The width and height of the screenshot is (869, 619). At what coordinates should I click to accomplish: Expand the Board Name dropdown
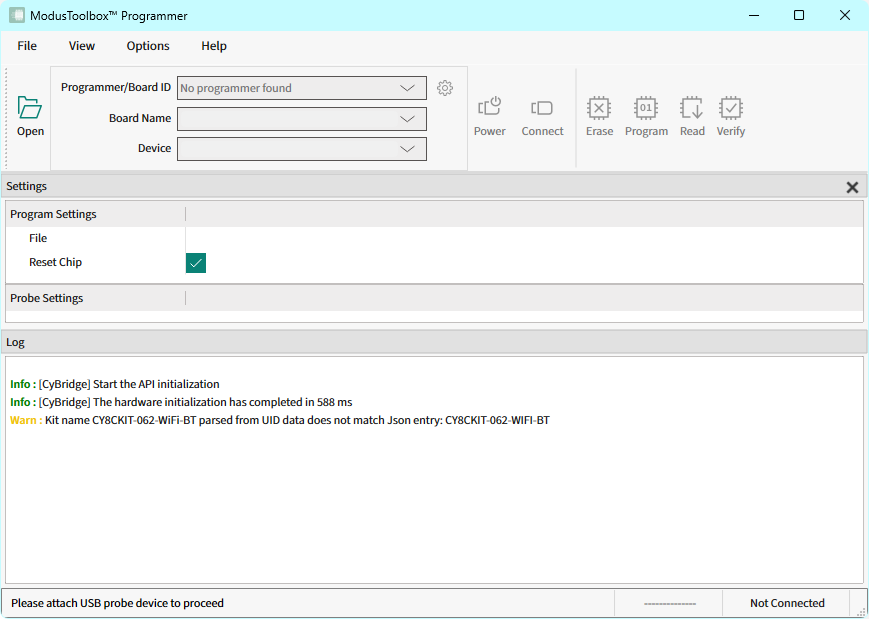point(407,118)
